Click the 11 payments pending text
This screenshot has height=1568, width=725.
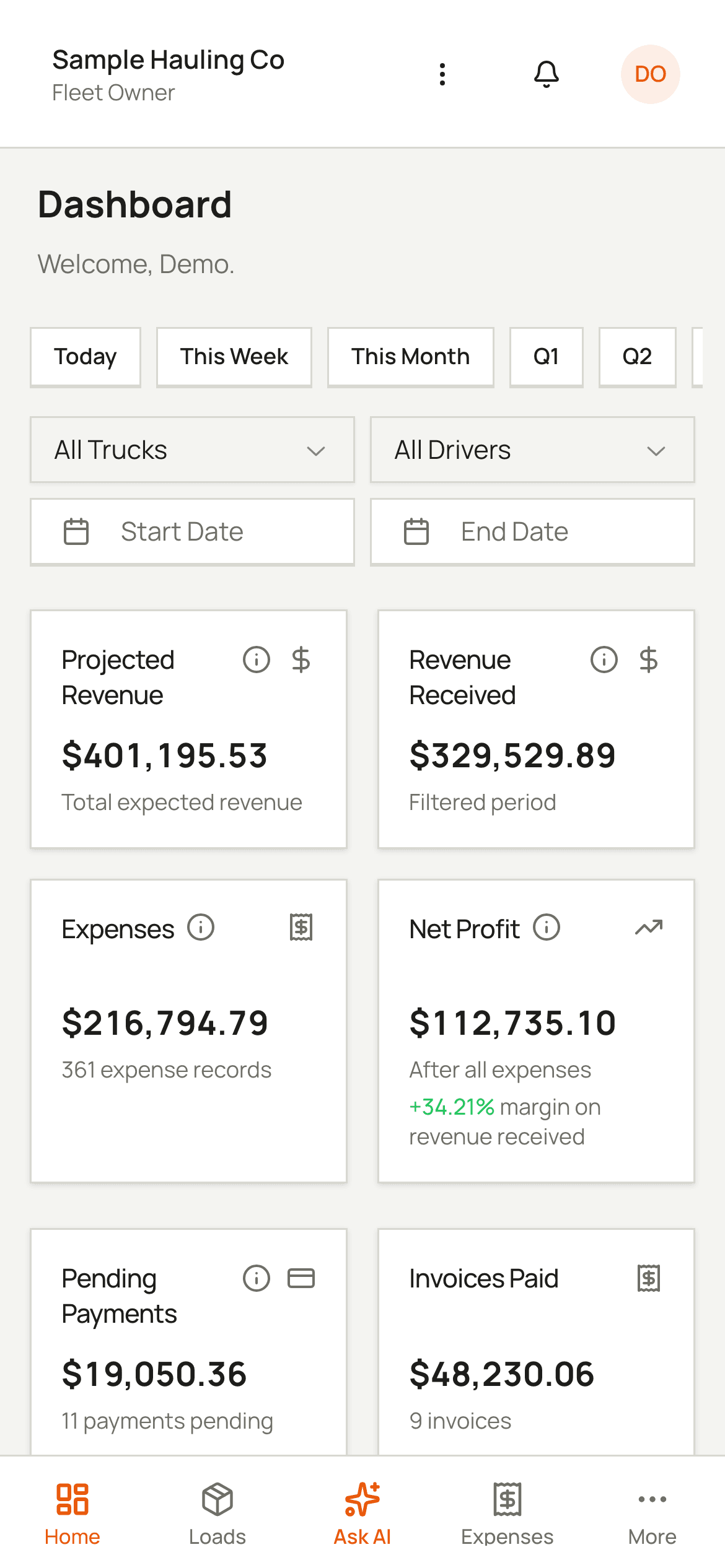[167, 1421]
